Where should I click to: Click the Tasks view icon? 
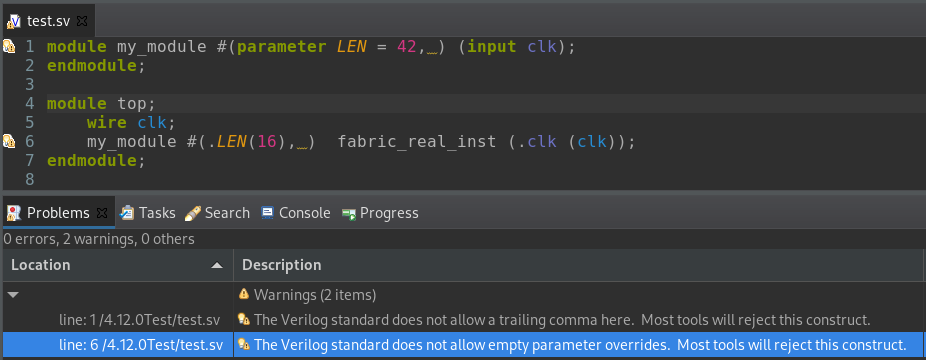[x=127, y=213]
